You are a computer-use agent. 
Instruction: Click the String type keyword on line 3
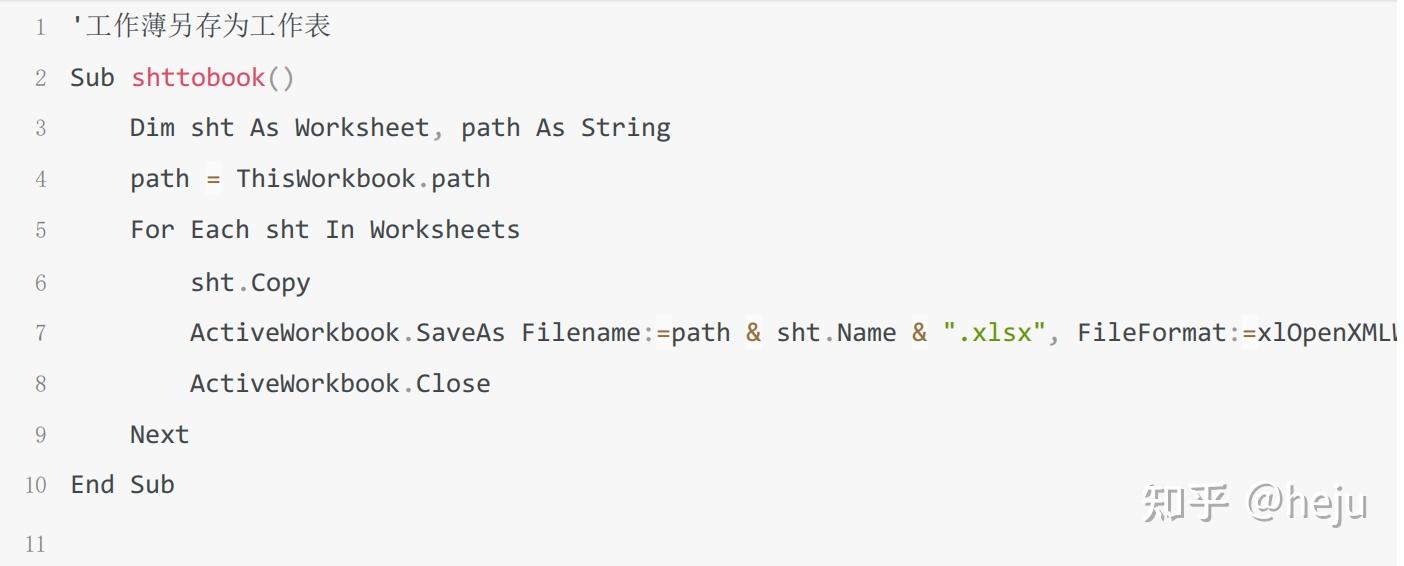[625, 128]
